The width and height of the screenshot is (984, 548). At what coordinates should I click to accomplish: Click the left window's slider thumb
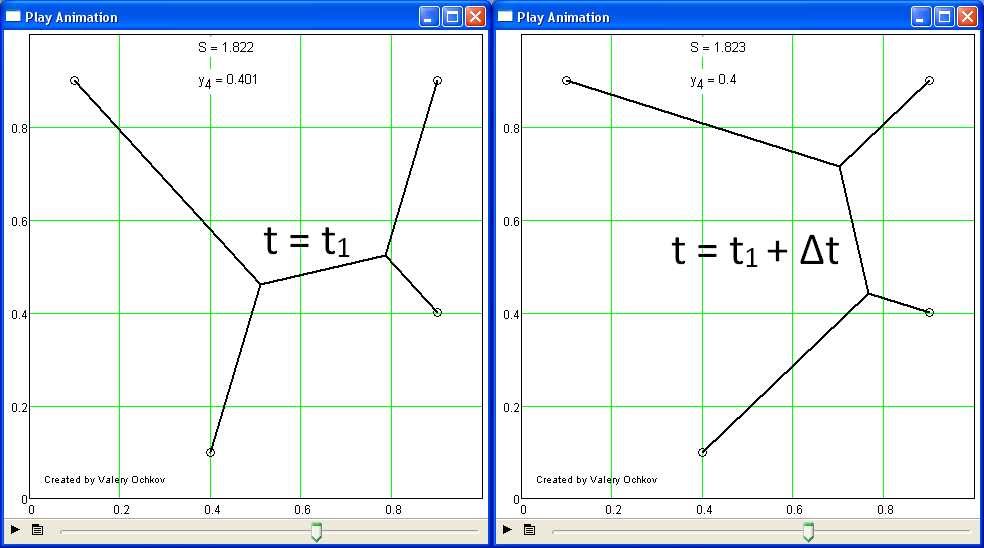point(317,532)
